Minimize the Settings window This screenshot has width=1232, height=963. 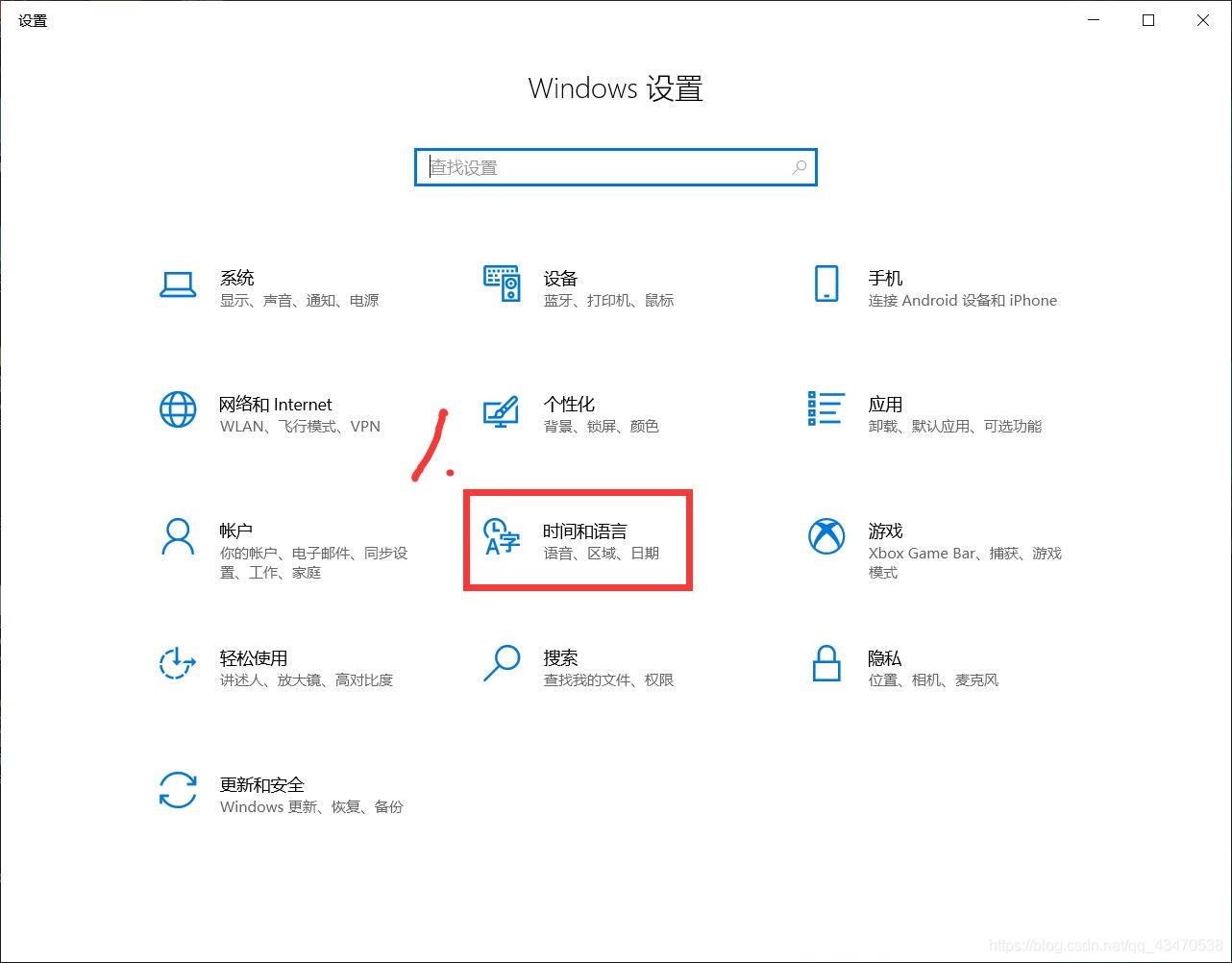click(1094, 20)
